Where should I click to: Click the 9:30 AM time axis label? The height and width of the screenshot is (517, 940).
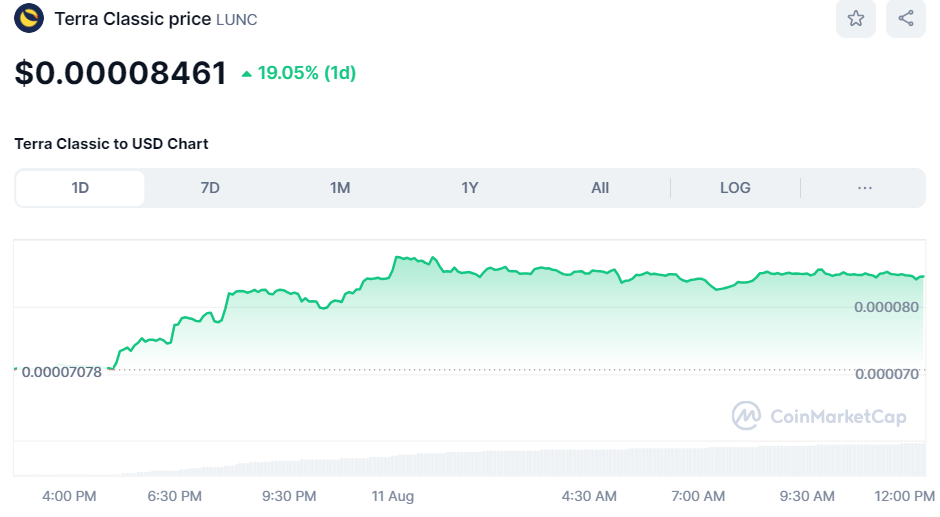pos(807,497)
